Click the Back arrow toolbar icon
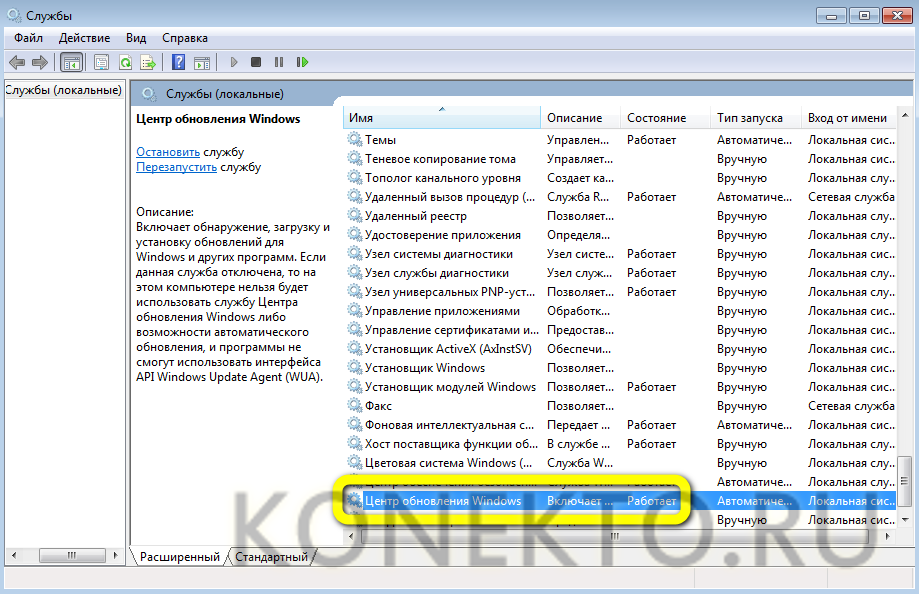The width and height of the screenshot is (919, 594). pos(17,62)
